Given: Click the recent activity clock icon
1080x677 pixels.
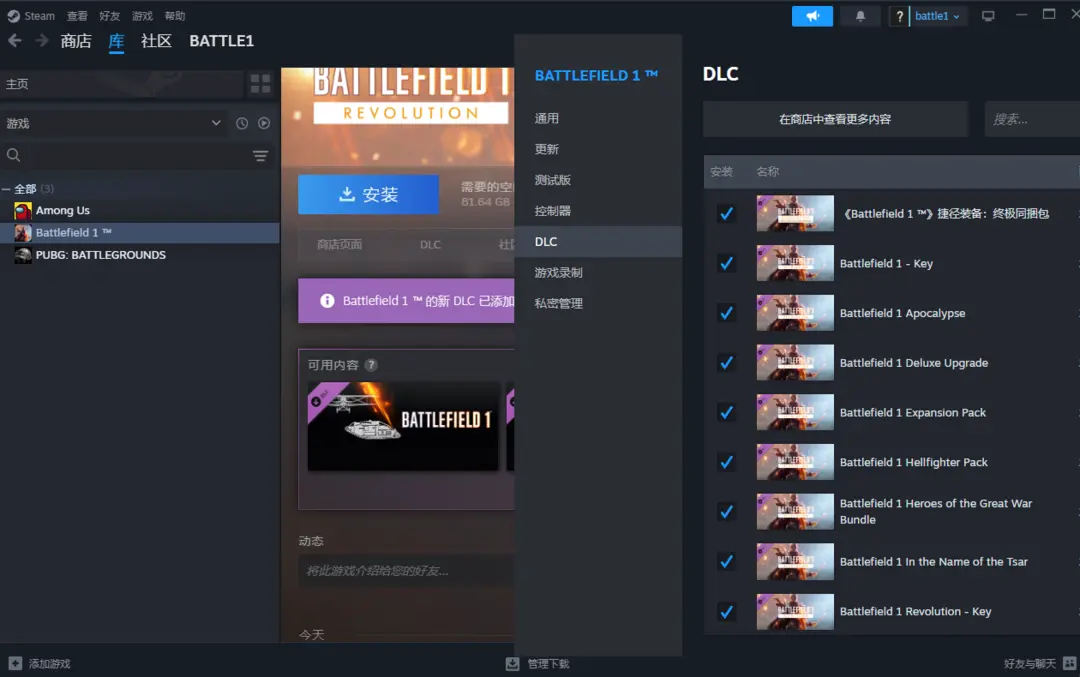Looking at the screenshot, I should [x=242, y=123].
